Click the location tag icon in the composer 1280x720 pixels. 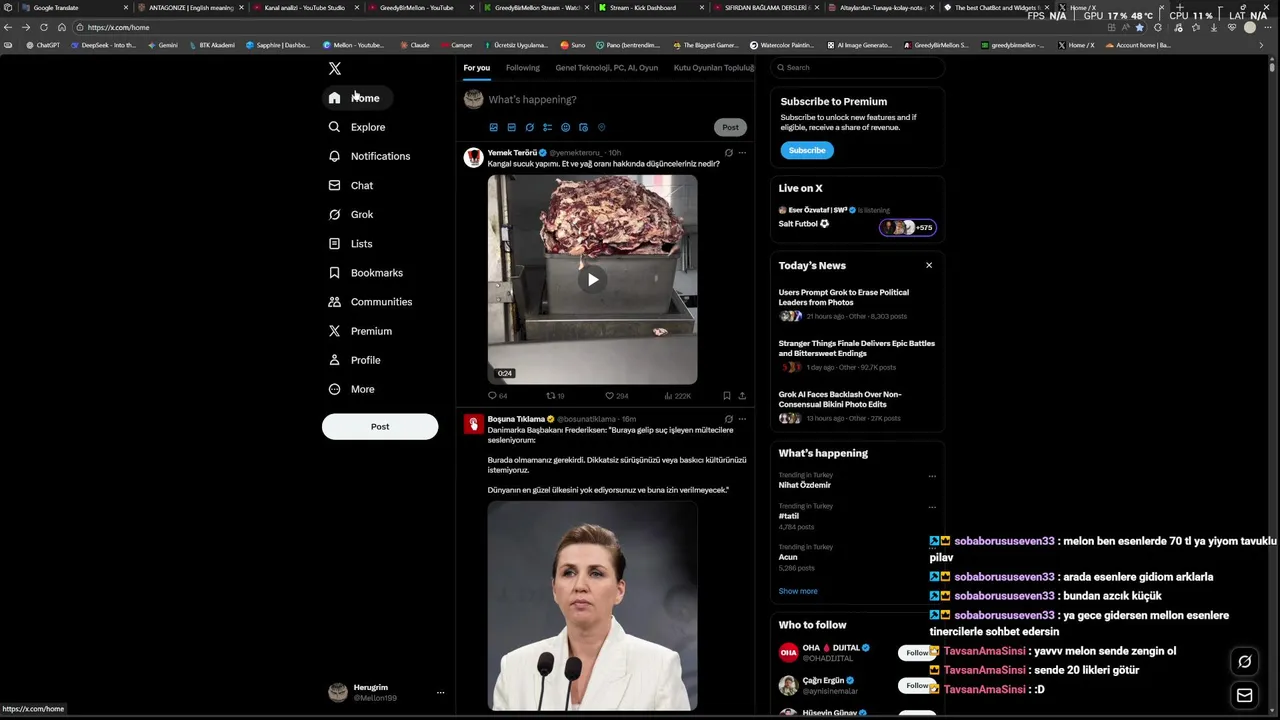point(601,127)
